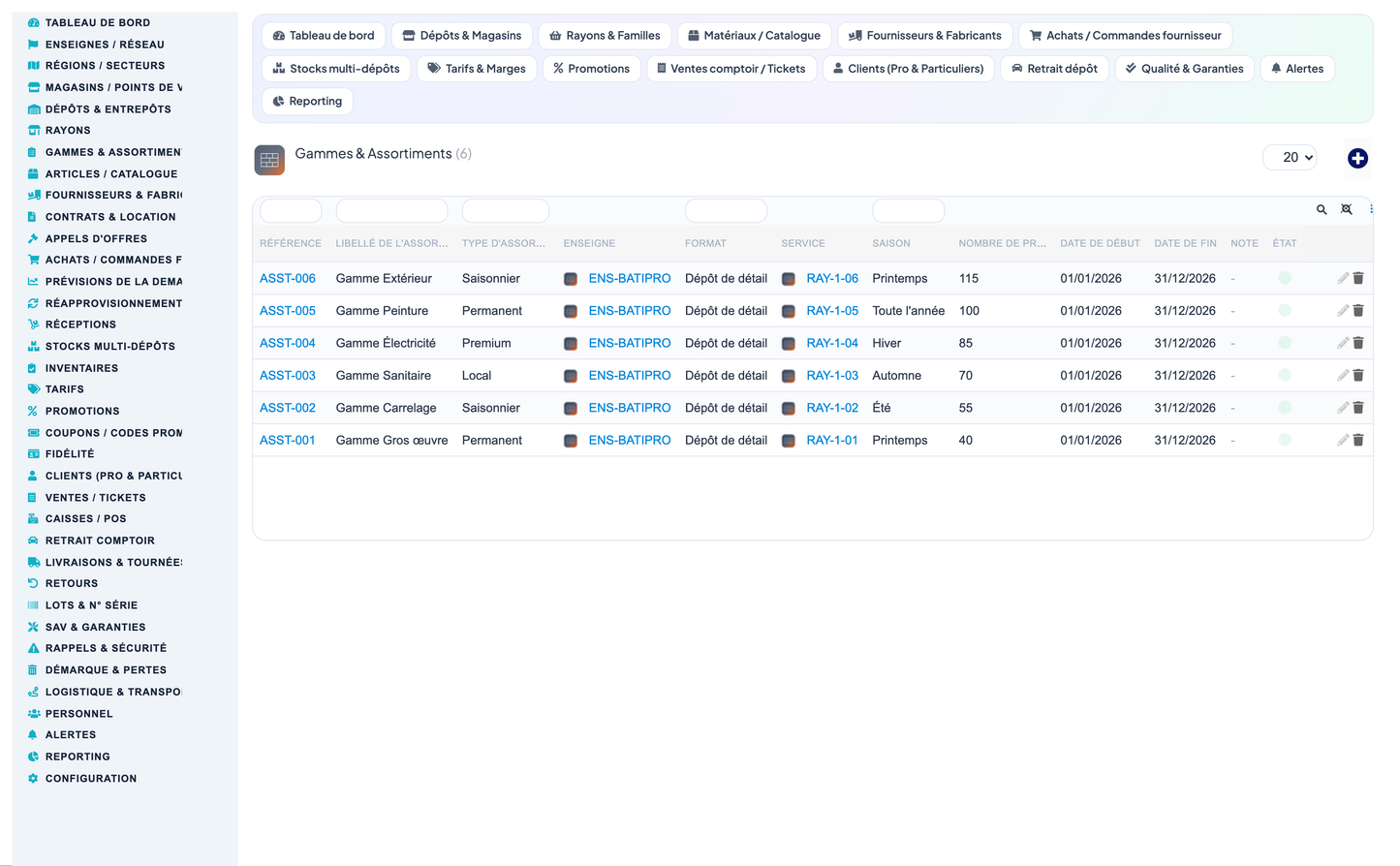Open the Retrait dépôt tab
Image resolution: width=1400 pixels, height=866 pixels.
[x=1054, y=69]
